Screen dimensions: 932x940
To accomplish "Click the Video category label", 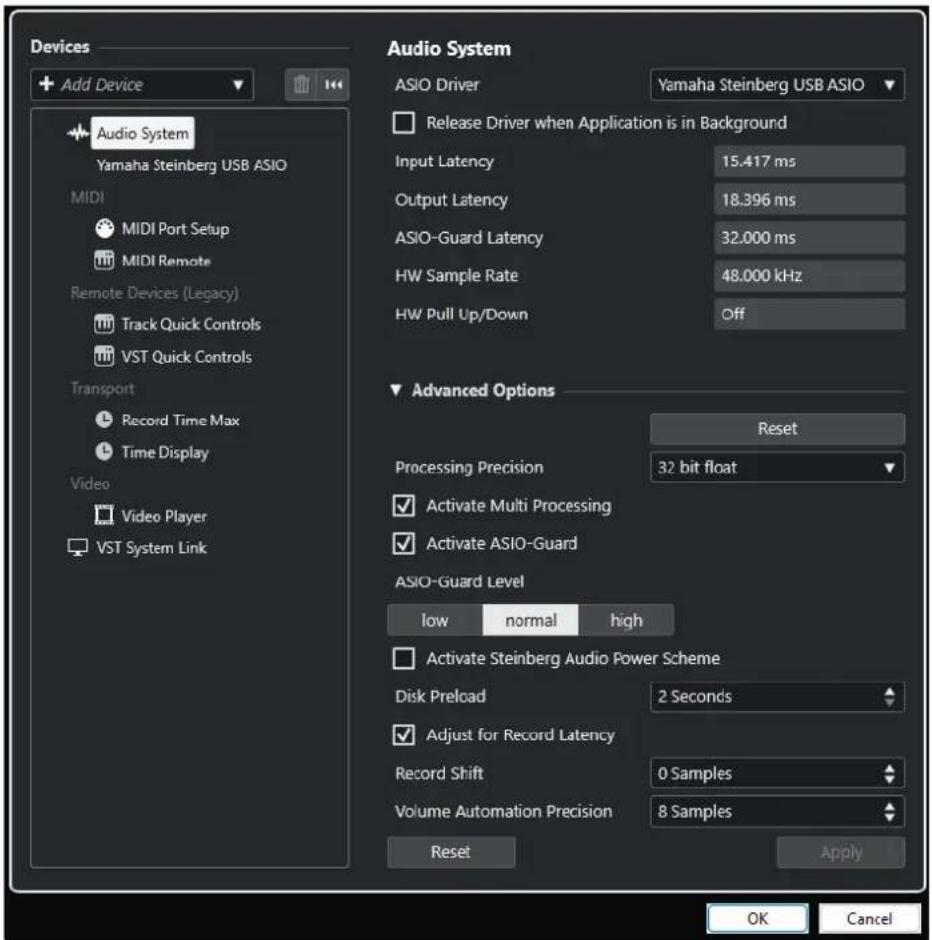I will (90, 484).
